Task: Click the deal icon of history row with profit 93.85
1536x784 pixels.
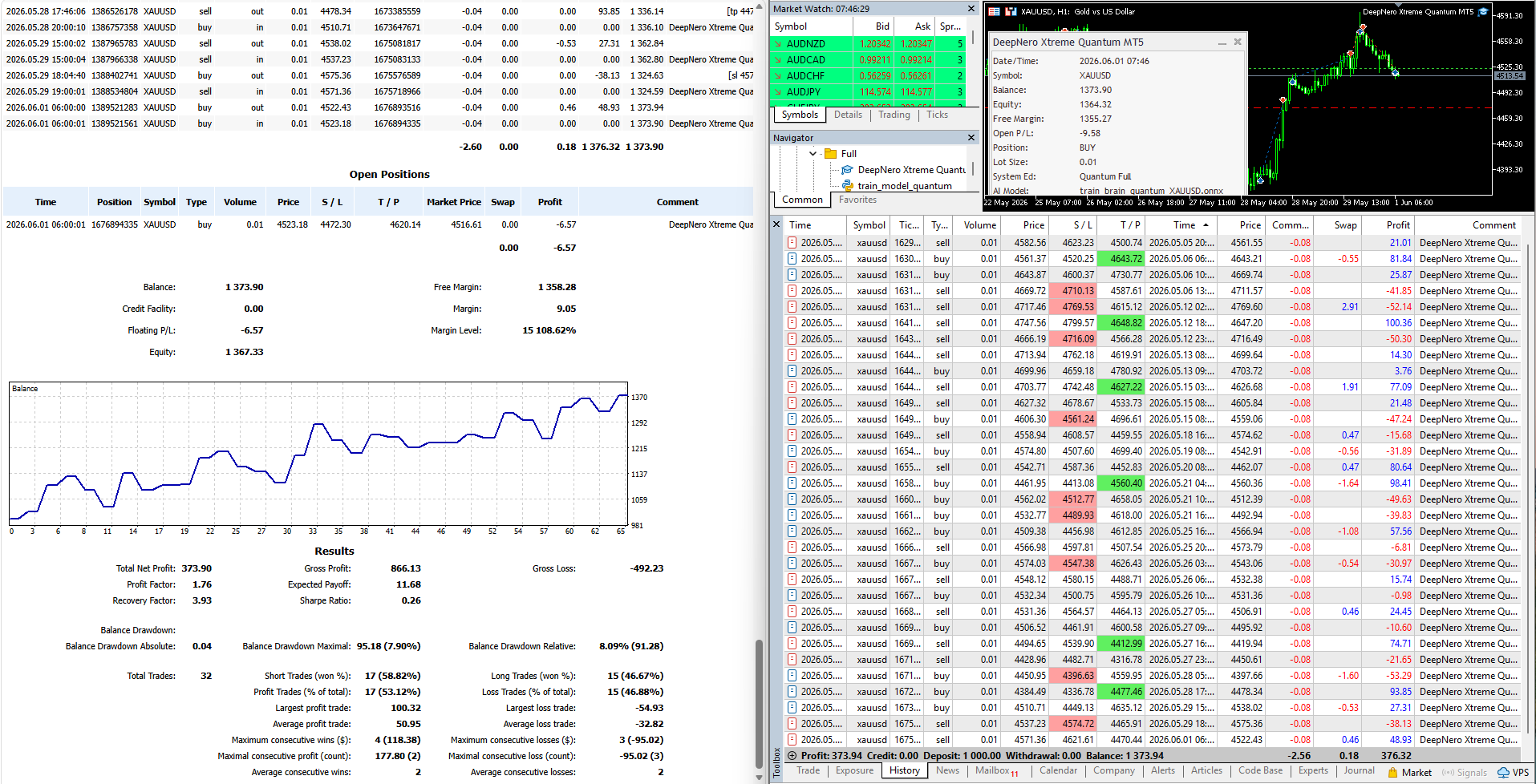Action: pyautogui.click(x=792, y=692)
